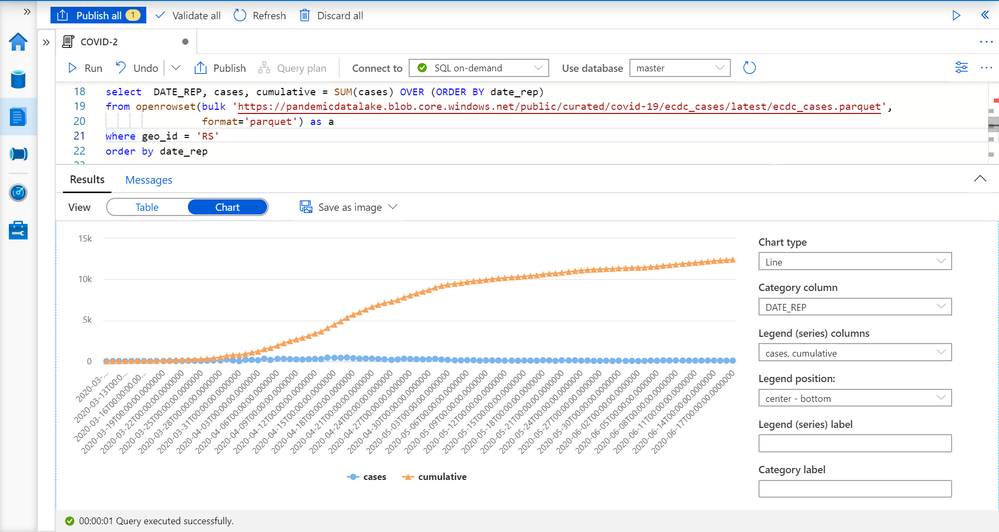The height and width of the screenshot is (532, 999).
Task: Run the SQL query
Action: pos(85,68)
